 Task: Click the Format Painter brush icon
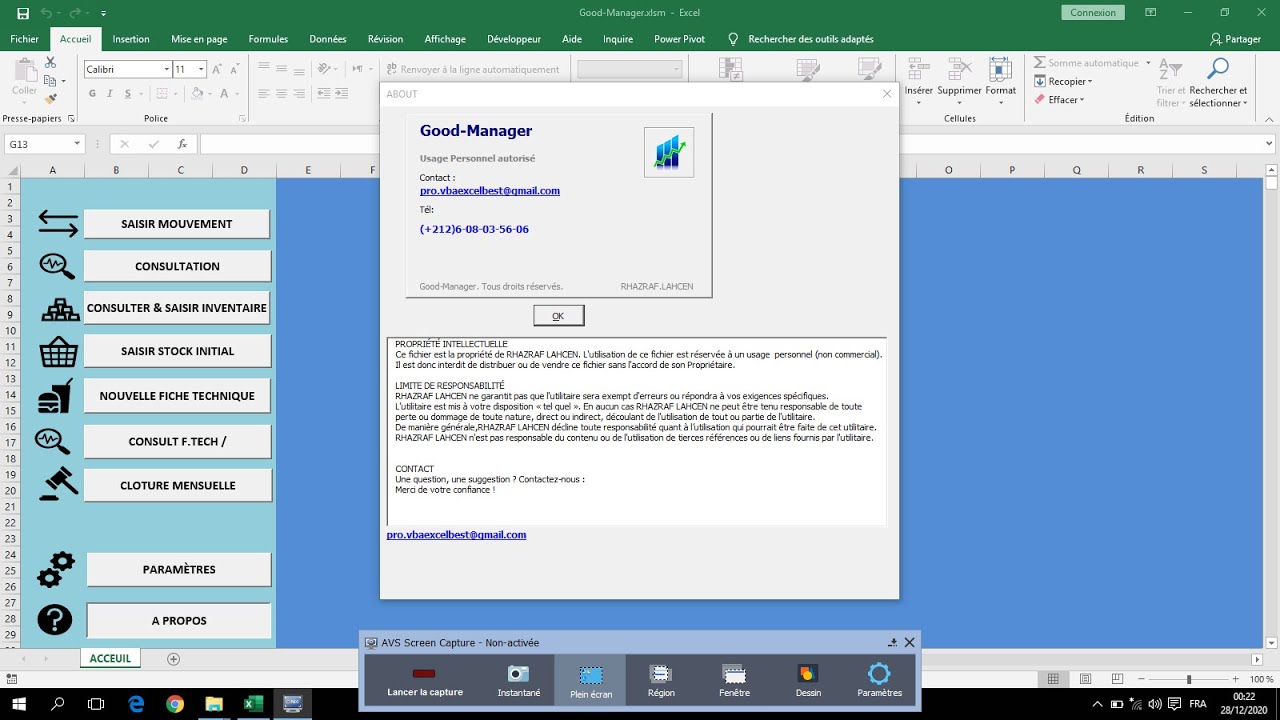(x=51, y=99)
